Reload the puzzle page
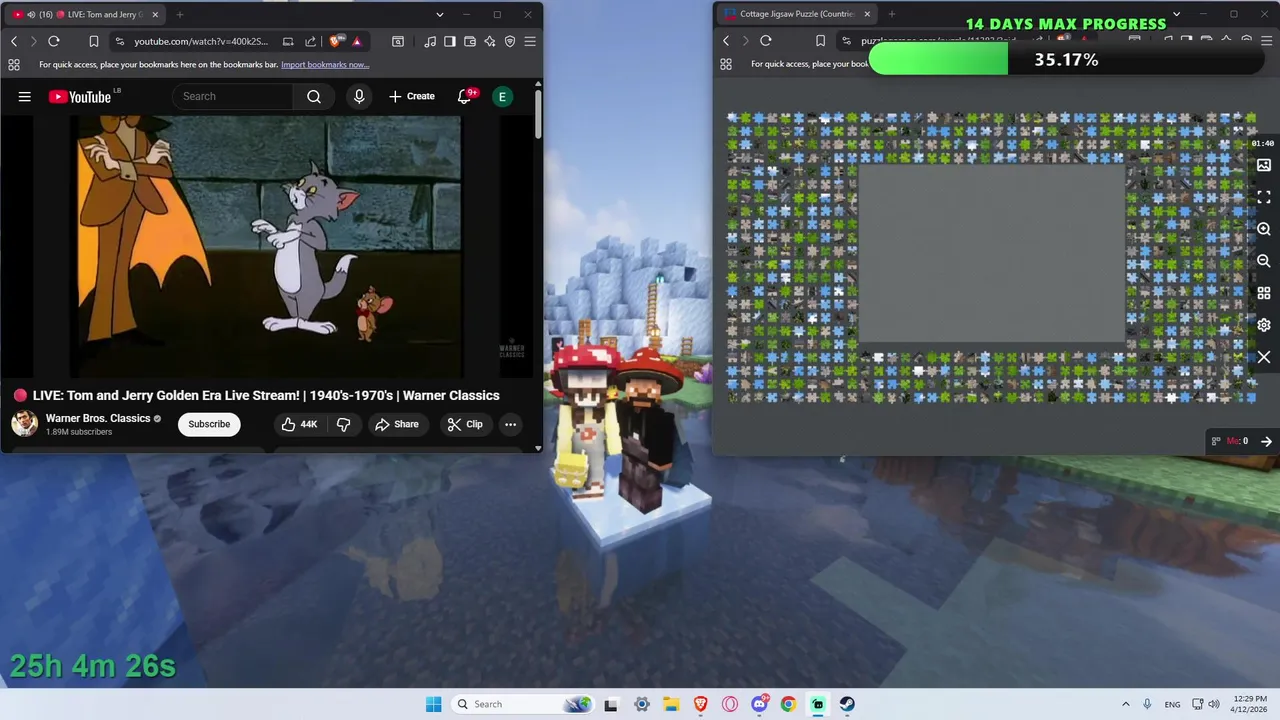Image resolution: width=1280 pixels, height=720 pixels. (766, 41)
